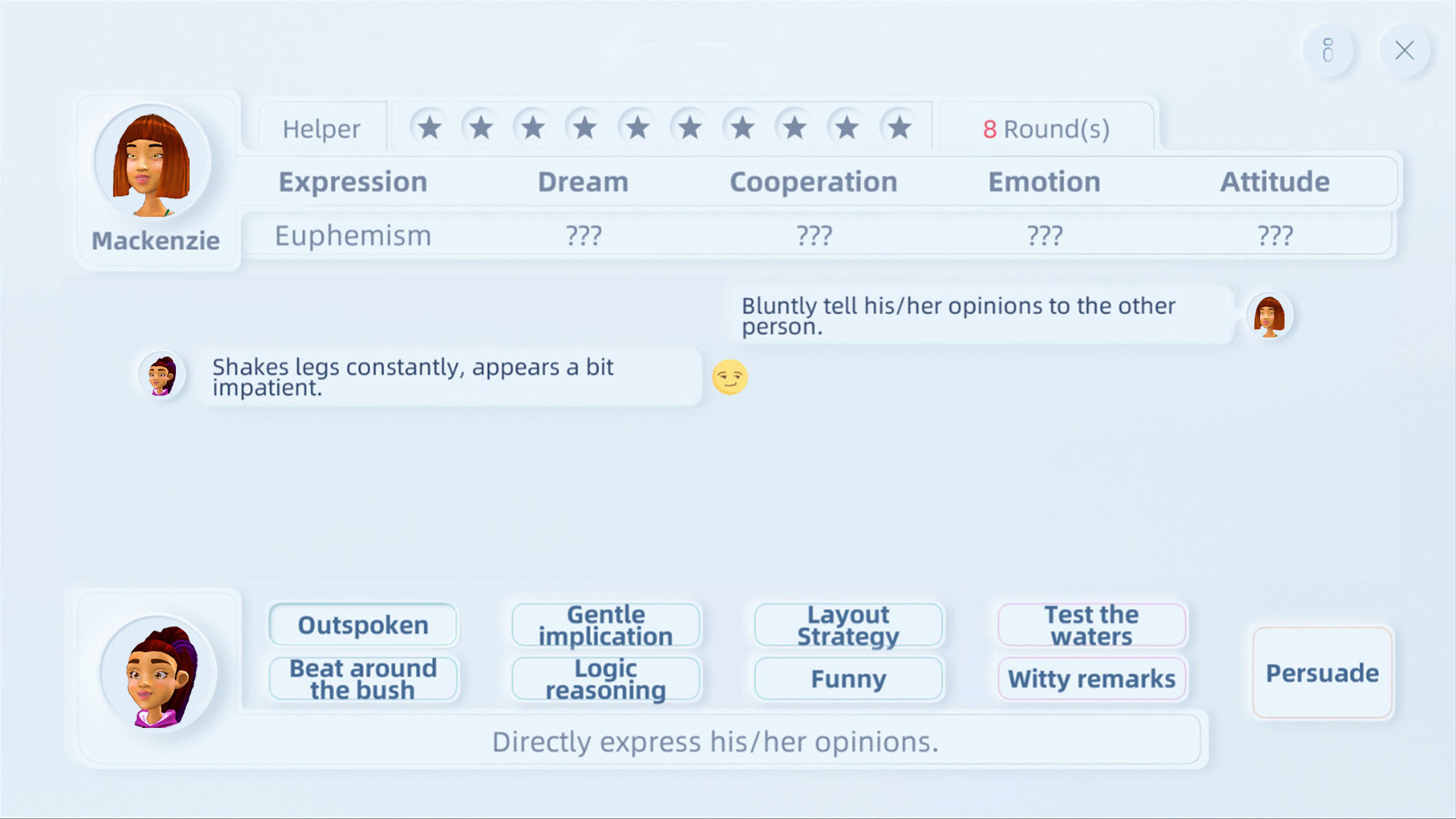This screenshot has height=819, width=1456.
Task: Pick the Test the waters tactic
Action: pos(1090,624)
